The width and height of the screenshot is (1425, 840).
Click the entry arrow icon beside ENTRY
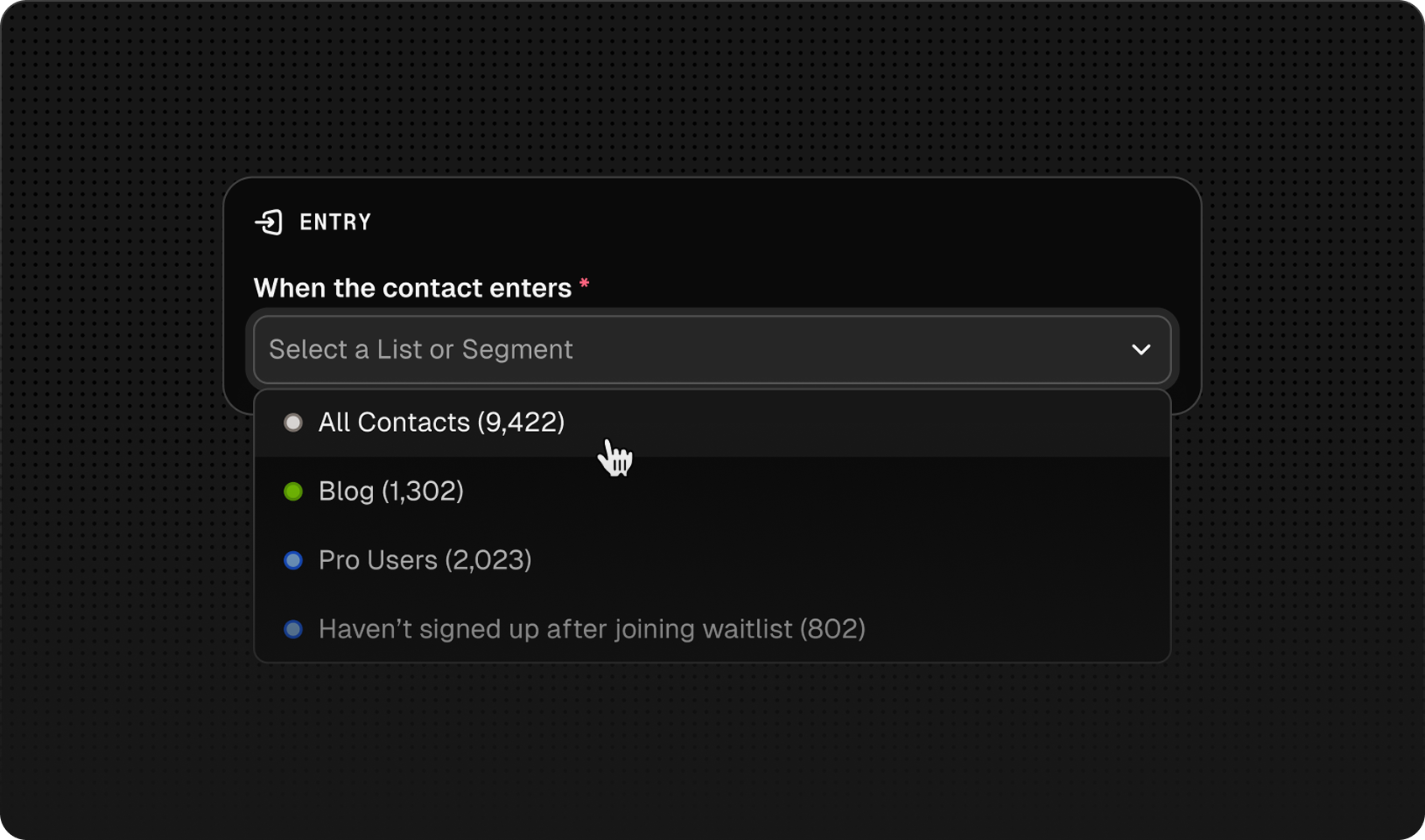pyautogui.click(x=269, y=221)
